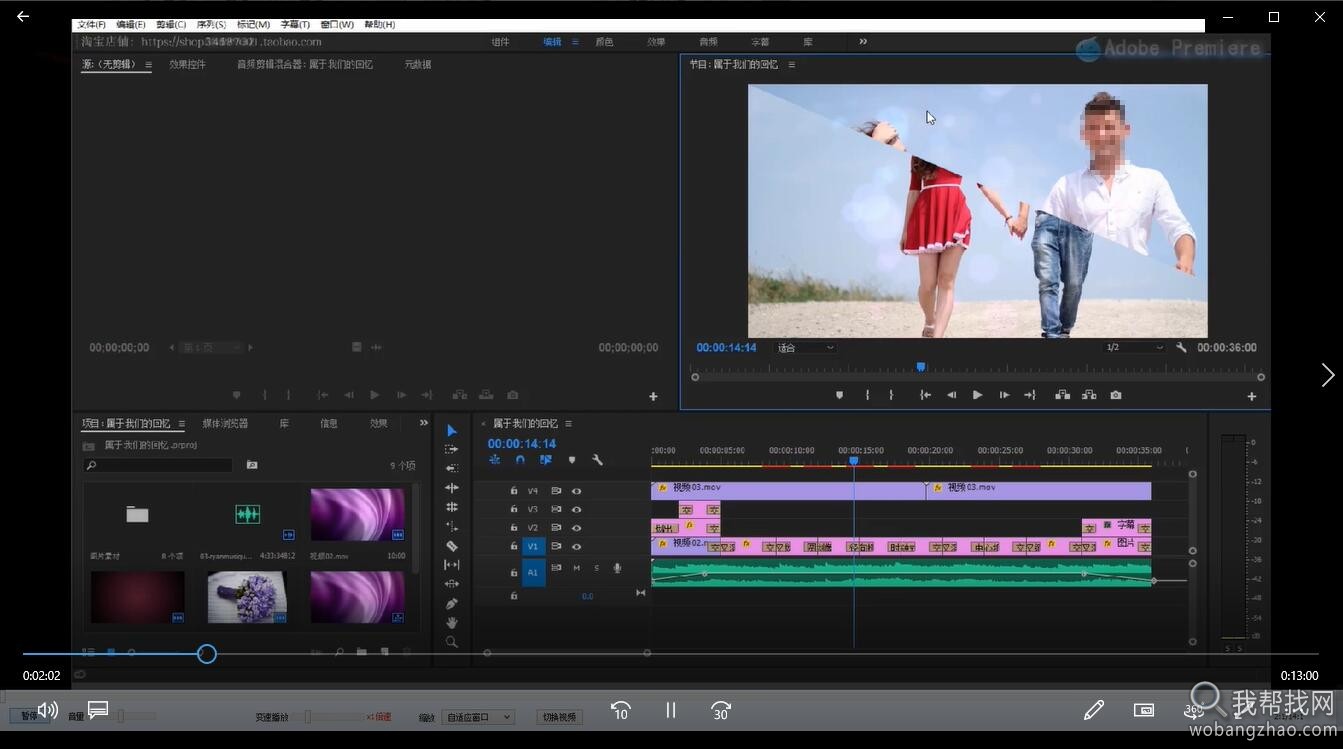Skip forward 30 seconds in video player
1343x749 pixels.
point(721,710)
